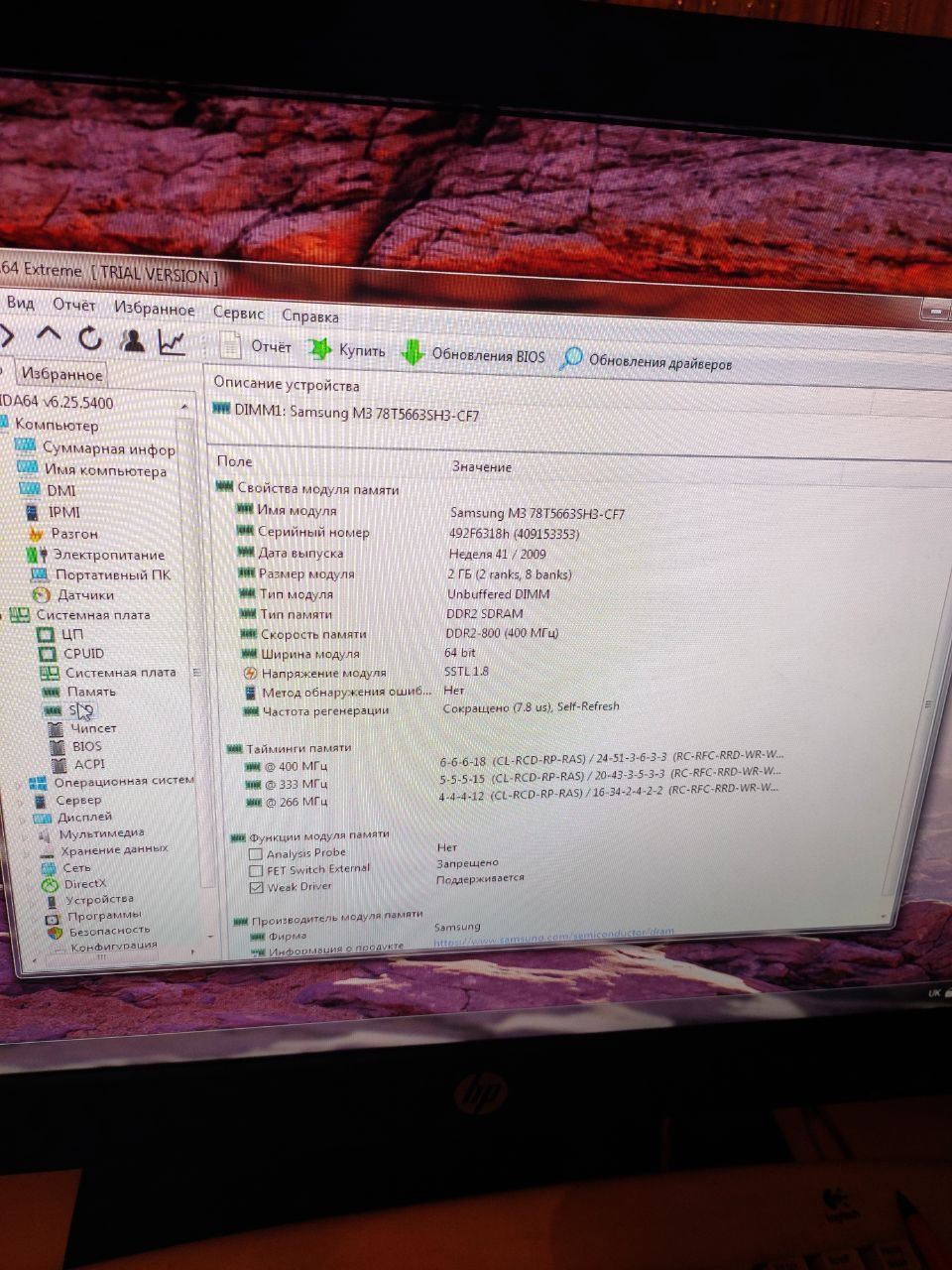This screenshot has height=1270, width=952.
Task: Click the Купить buy toolbar button
Action: 347,349
